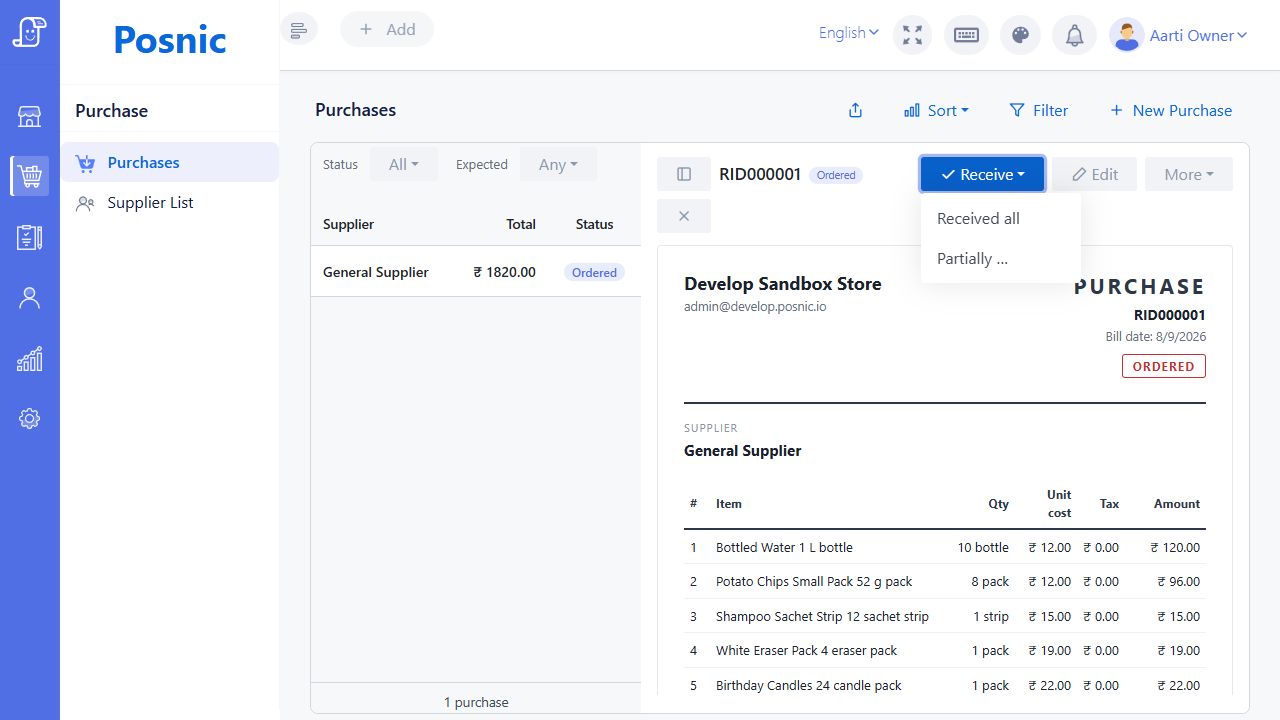Click the Bill date: 8/9/2026 text
The height and width of the screenshot is (720, 1280).
click(1155, 337)
